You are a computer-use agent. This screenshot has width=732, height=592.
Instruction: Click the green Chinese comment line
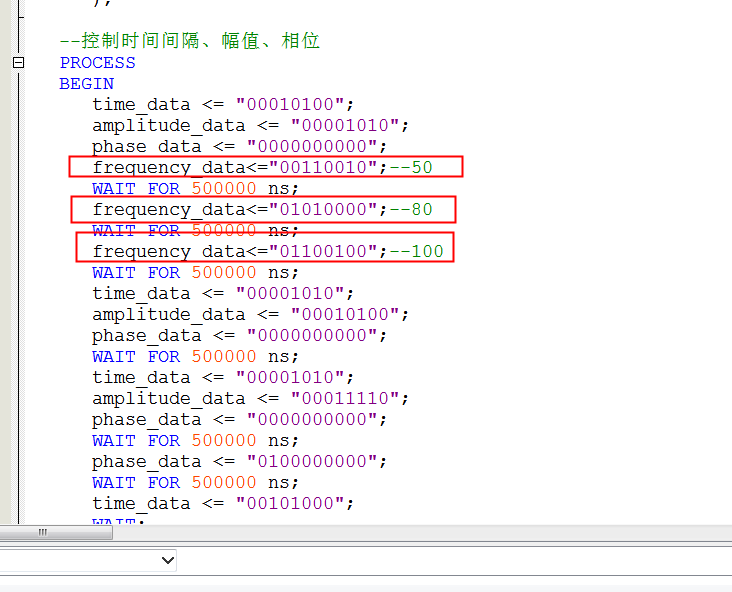(x=189, y=41)
